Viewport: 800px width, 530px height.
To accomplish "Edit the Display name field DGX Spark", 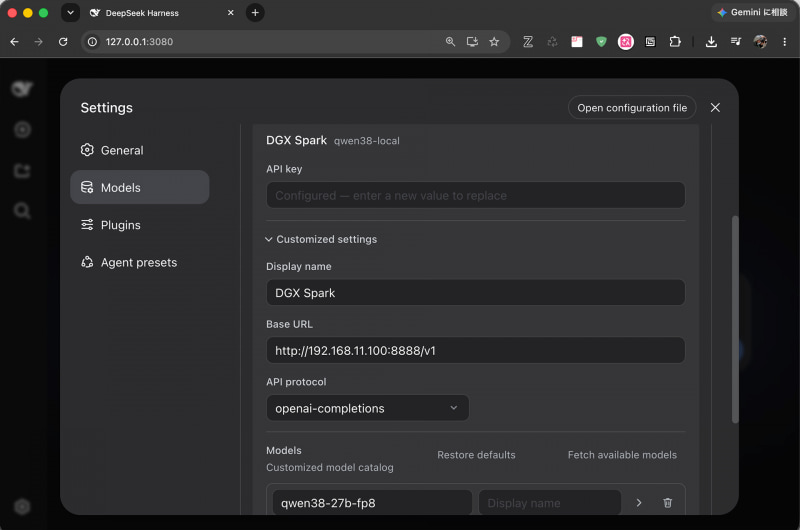I will 475,293.
